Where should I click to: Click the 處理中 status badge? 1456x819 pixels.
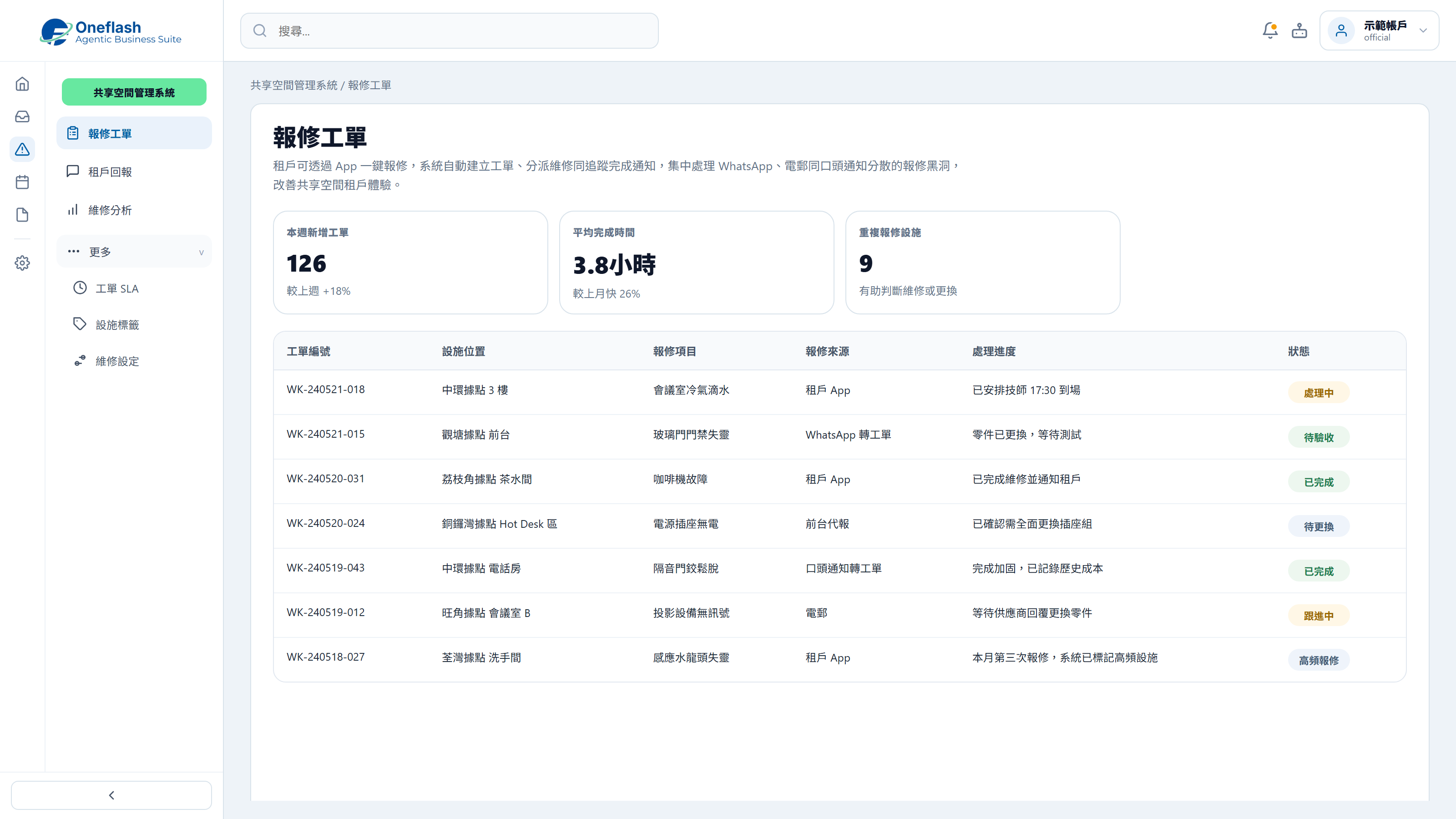pyautogui.click(x=1319, y=392)
